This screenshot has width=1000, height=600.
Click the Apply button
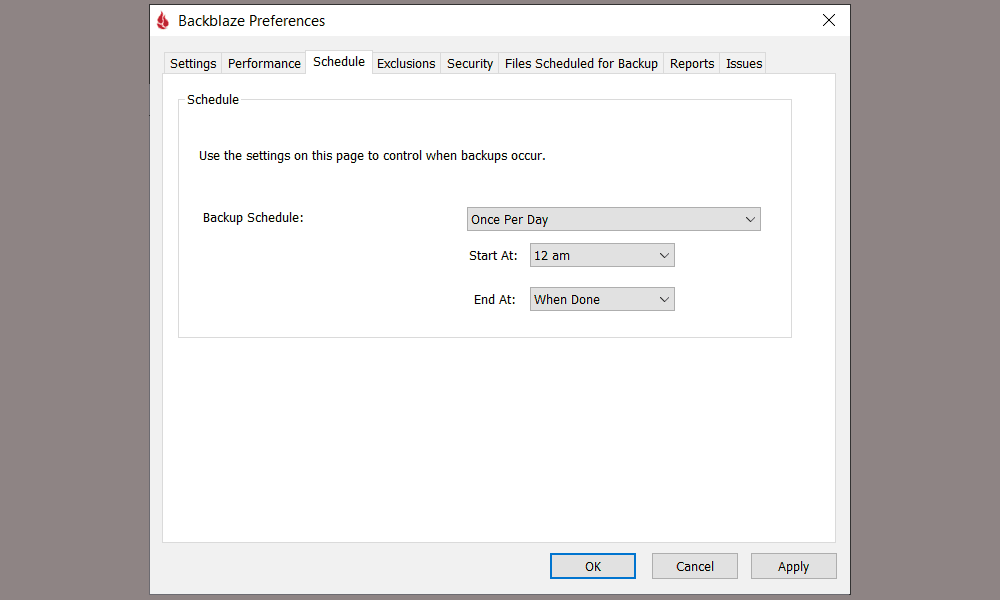pos(793,566)
